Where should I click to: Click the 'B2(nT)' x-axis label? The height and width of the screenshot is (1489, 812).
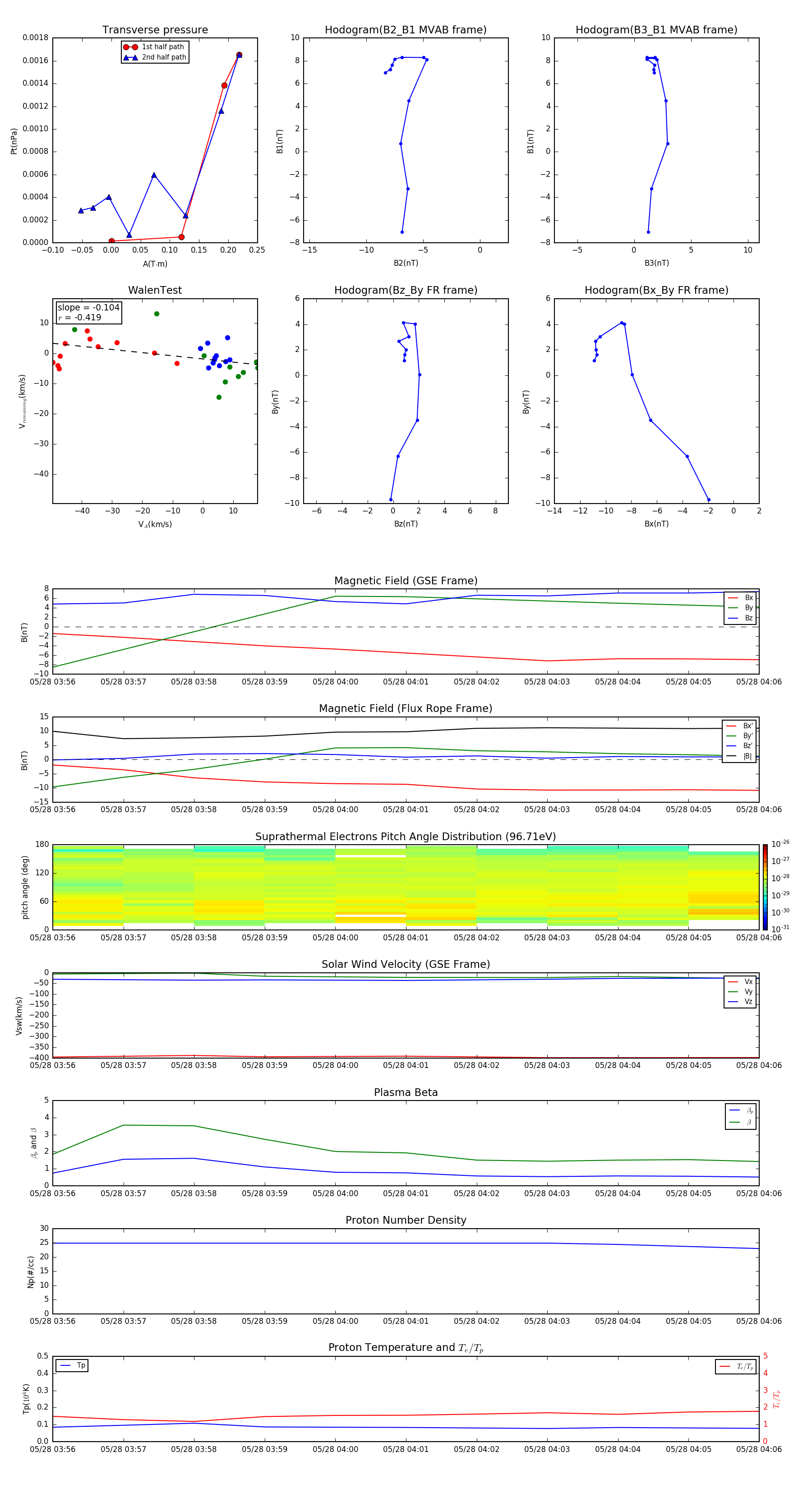click(406, 263)
